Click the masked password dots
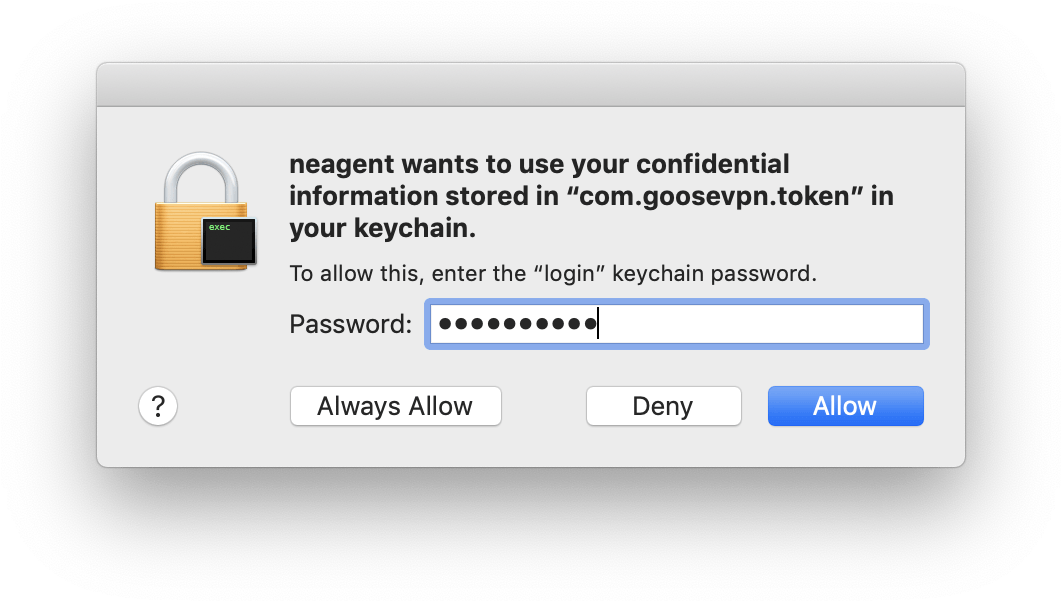 tap(518, 324)
